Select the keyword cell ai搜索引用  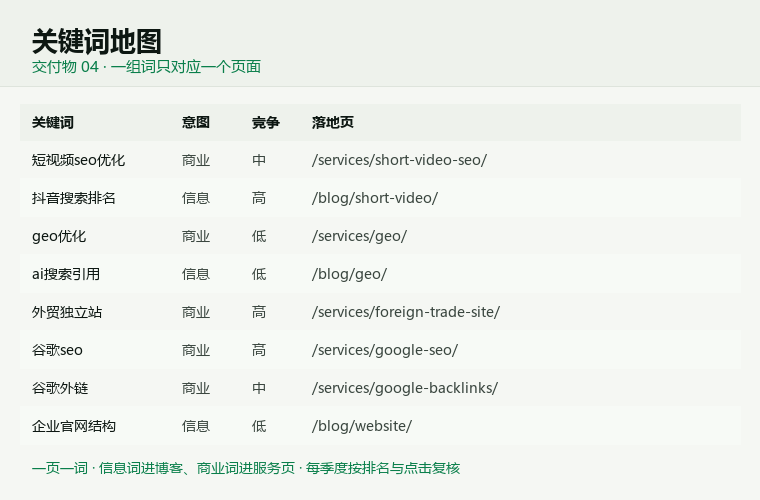[x=66, y=274]
